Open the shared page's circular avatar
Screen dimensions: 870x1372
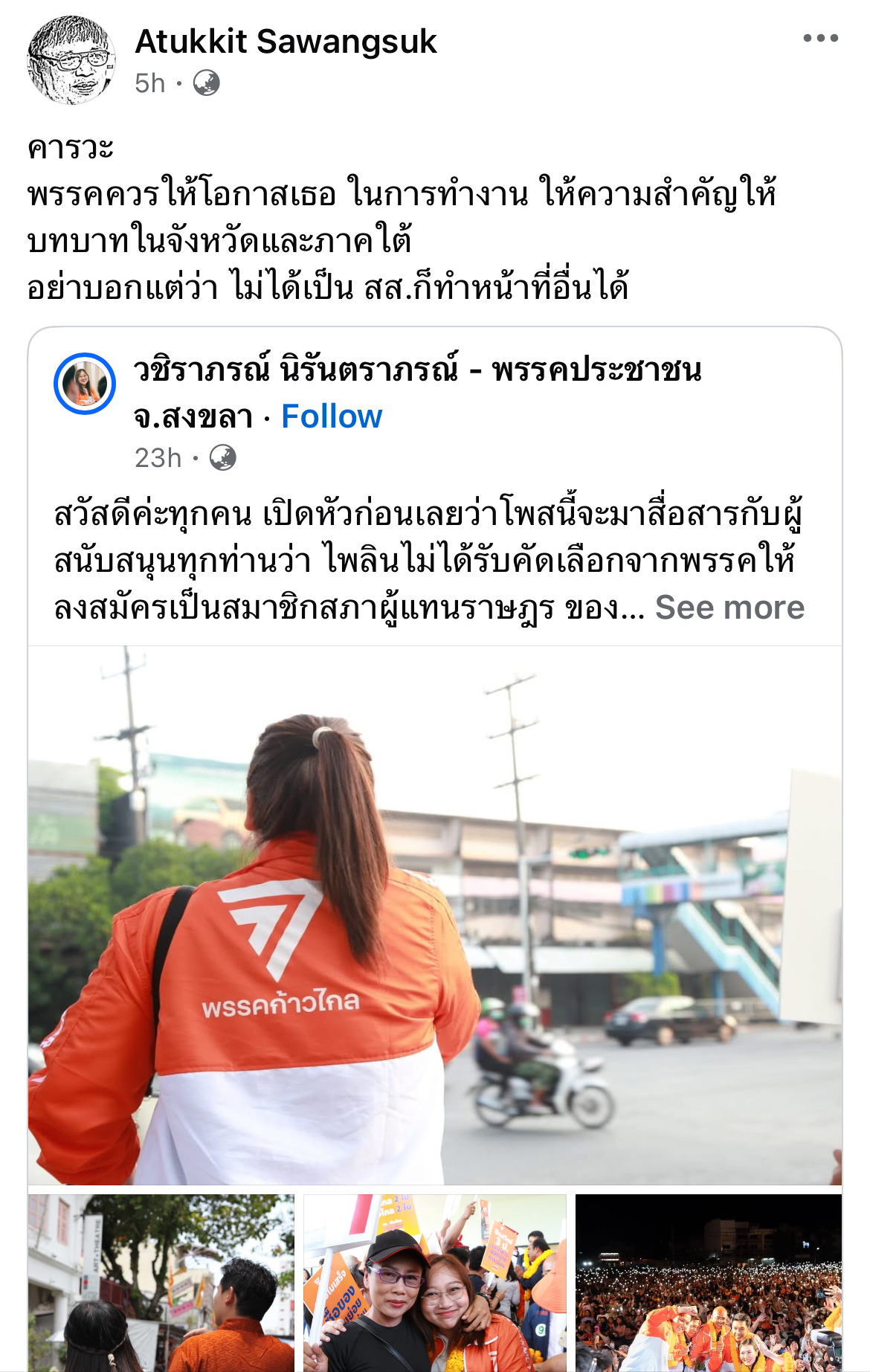[85, 384]
